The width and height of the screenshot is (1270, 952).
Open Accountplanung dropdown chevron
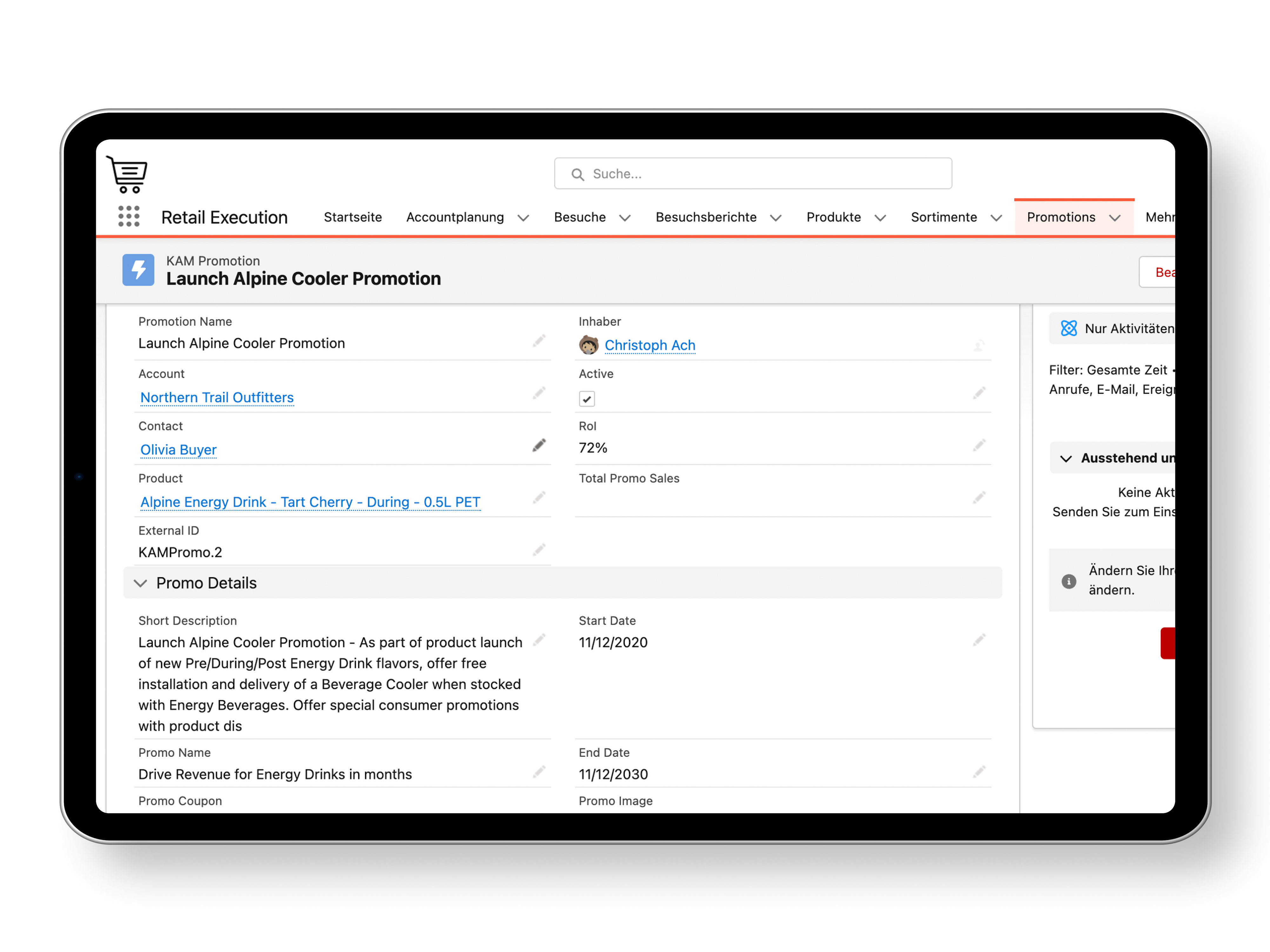click(523, 218)
